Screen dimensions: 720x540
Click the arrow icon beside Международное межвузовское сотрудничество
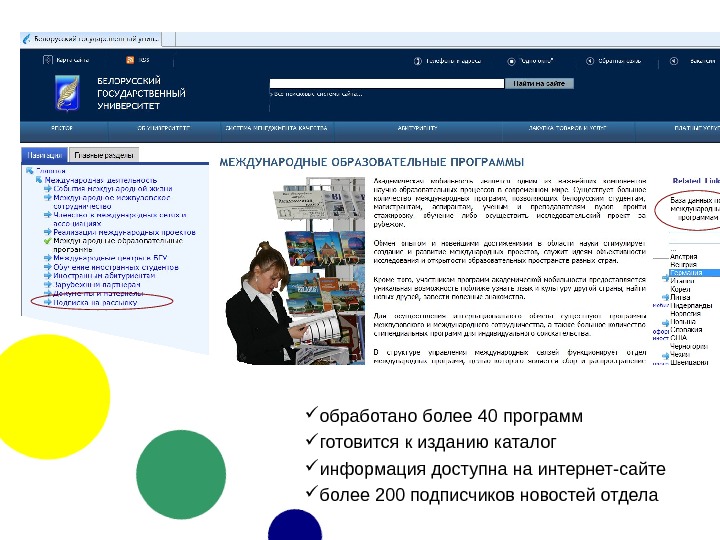47,197
